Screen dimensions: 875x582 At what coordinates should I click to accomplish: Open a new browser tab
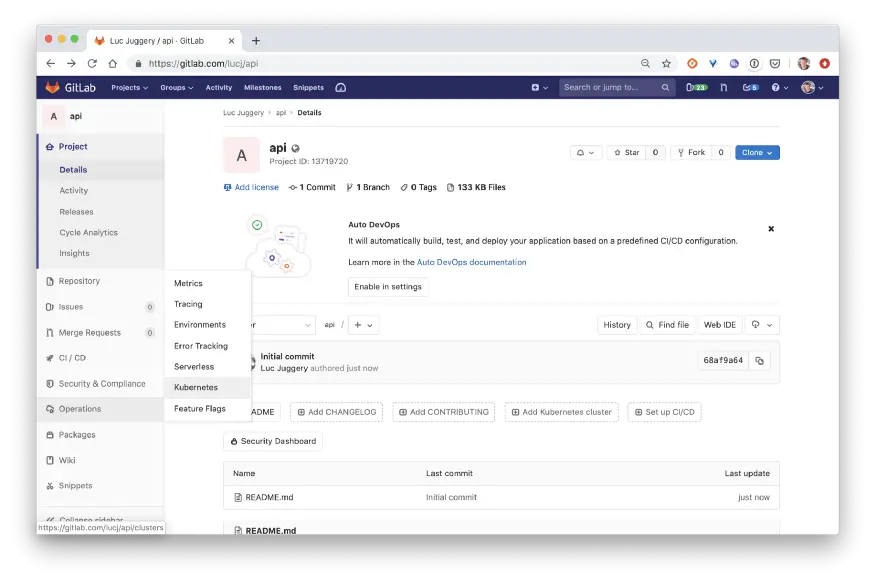[x=256, y=41]
